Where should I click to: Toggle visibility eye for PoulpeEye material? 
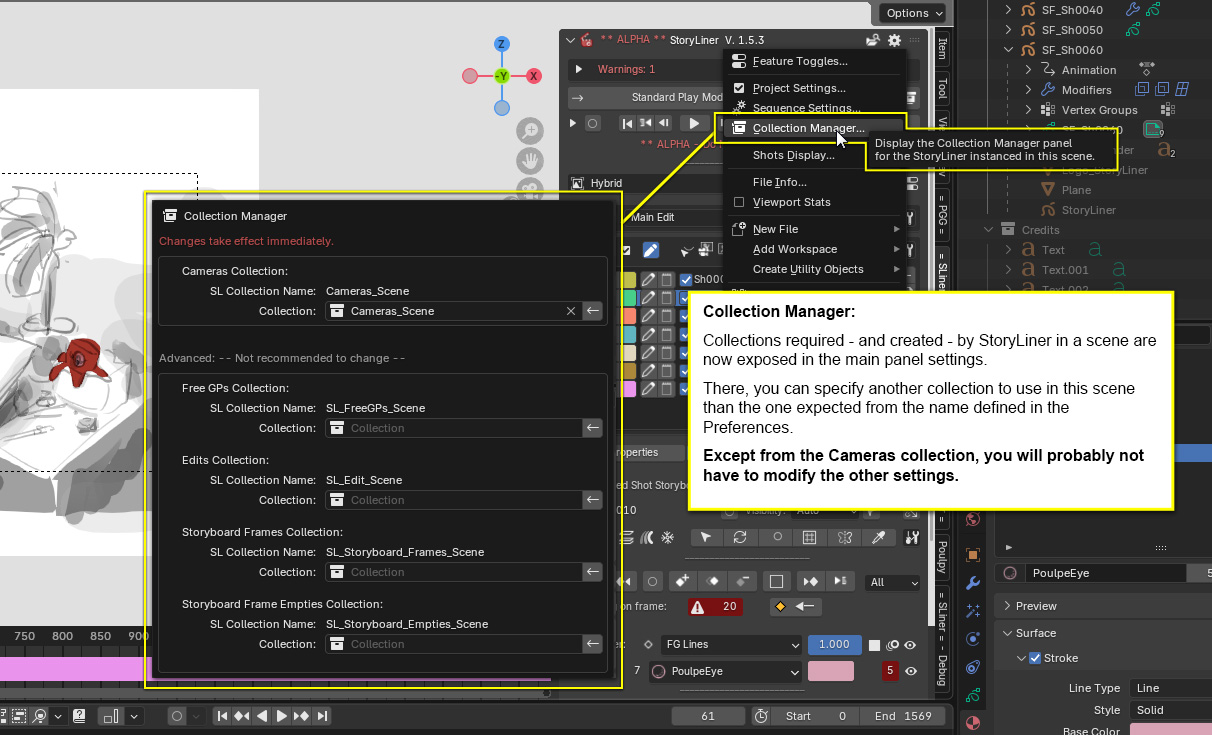[x=911, y=672]
